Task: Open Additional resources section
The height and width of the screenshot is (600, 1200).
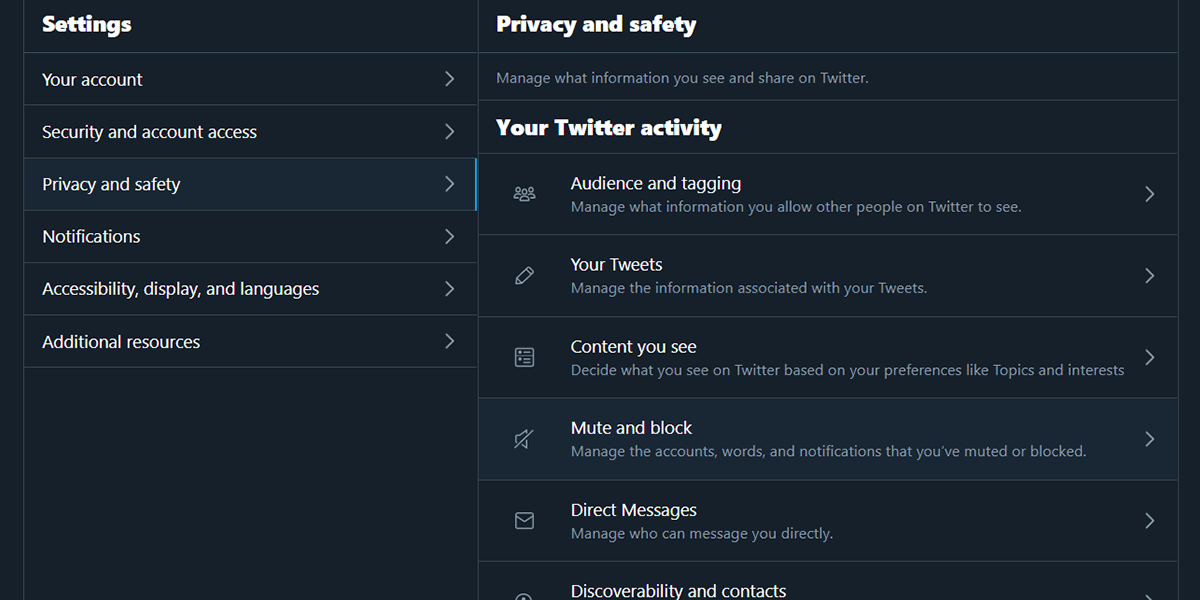Action: pos(121,342)
